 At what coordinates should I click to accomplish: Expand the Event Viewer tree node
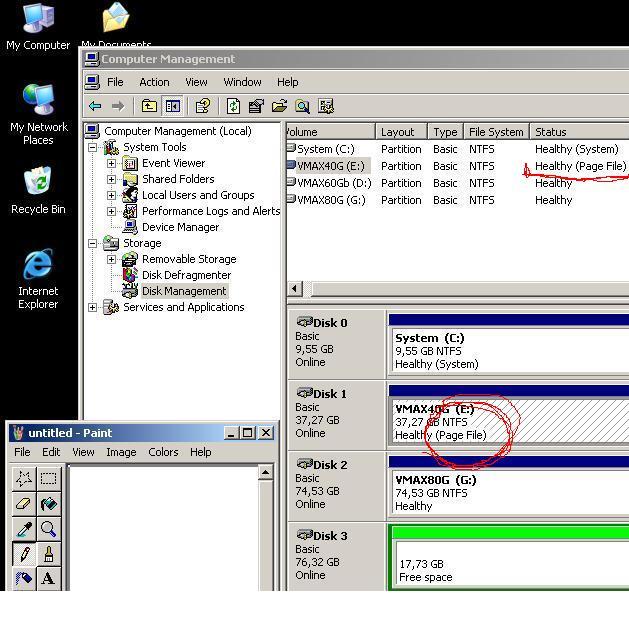(x=112, y=163)
